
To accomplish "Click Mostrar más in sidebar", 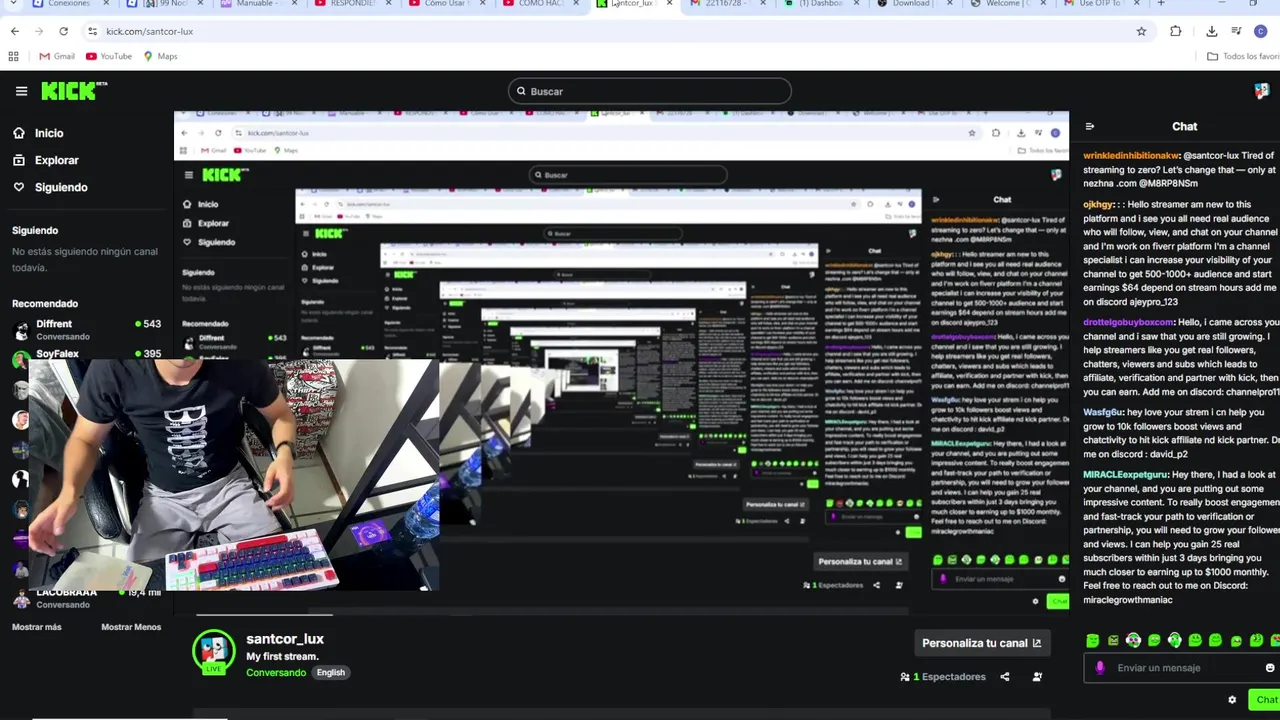I will coord(37,627).
